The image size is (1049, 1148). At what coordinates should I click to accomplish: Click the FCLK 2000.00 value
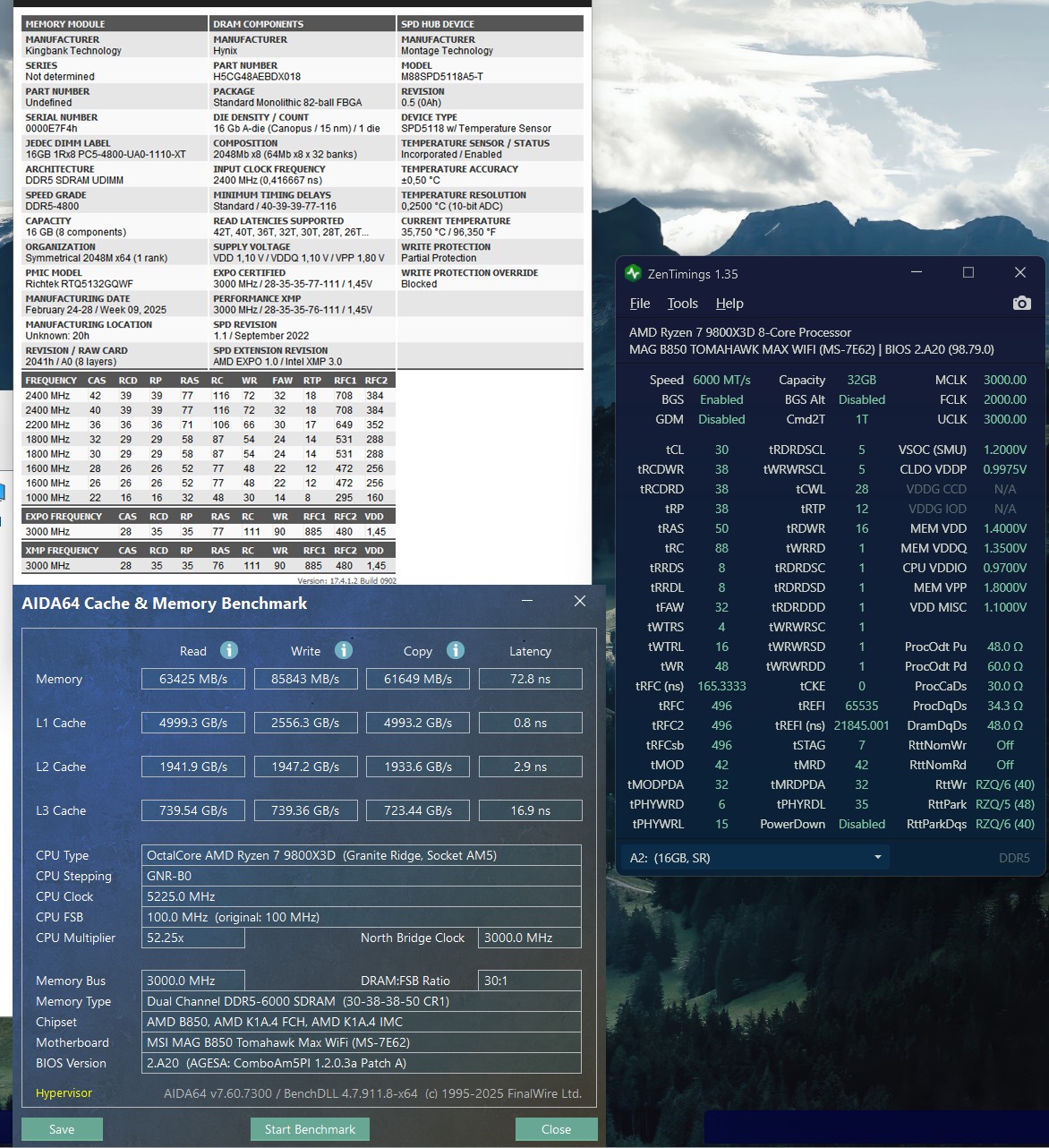pos(1004,399)
